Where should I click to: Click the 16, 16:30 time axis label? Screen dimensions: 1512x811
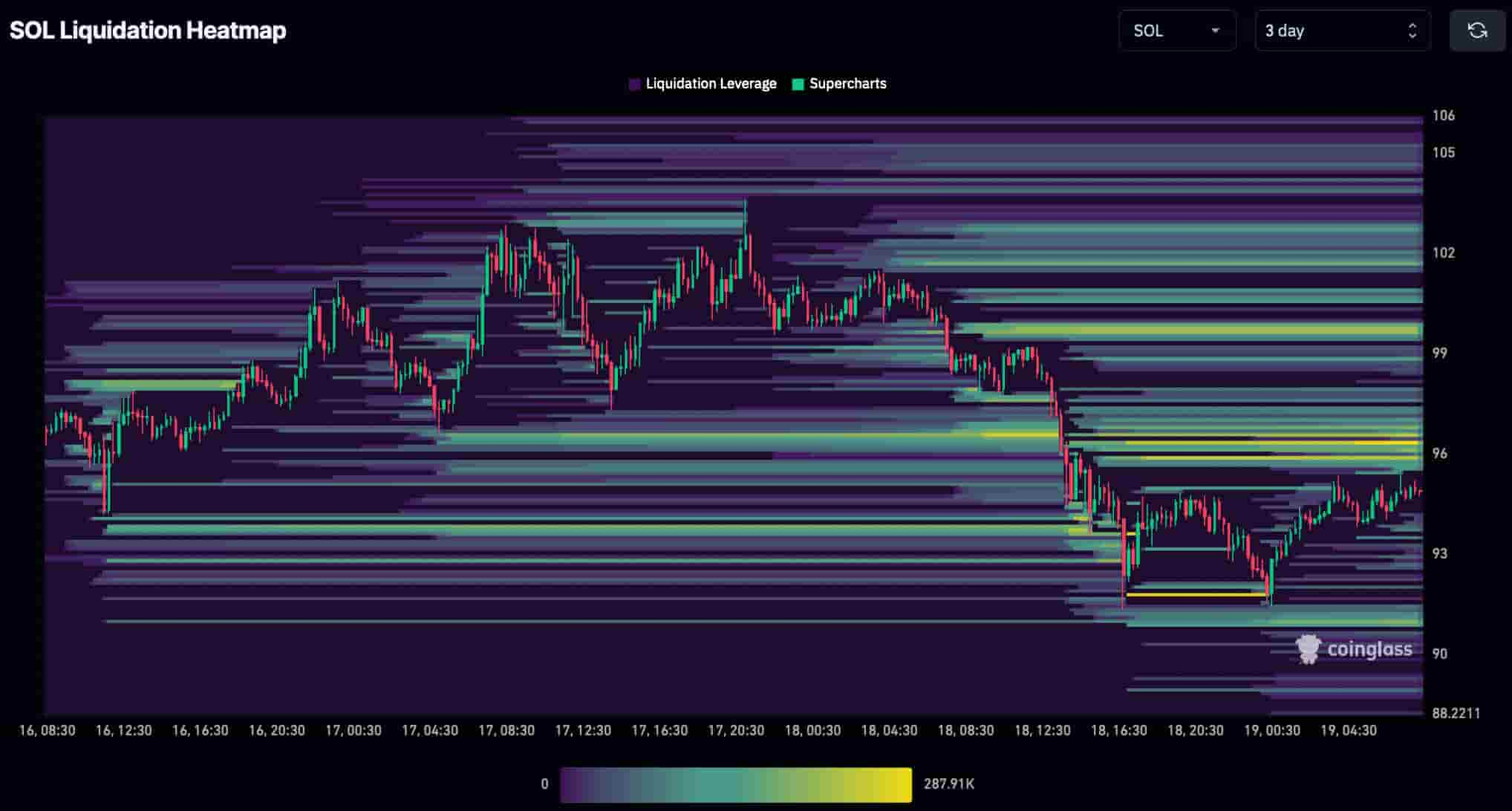200,730
